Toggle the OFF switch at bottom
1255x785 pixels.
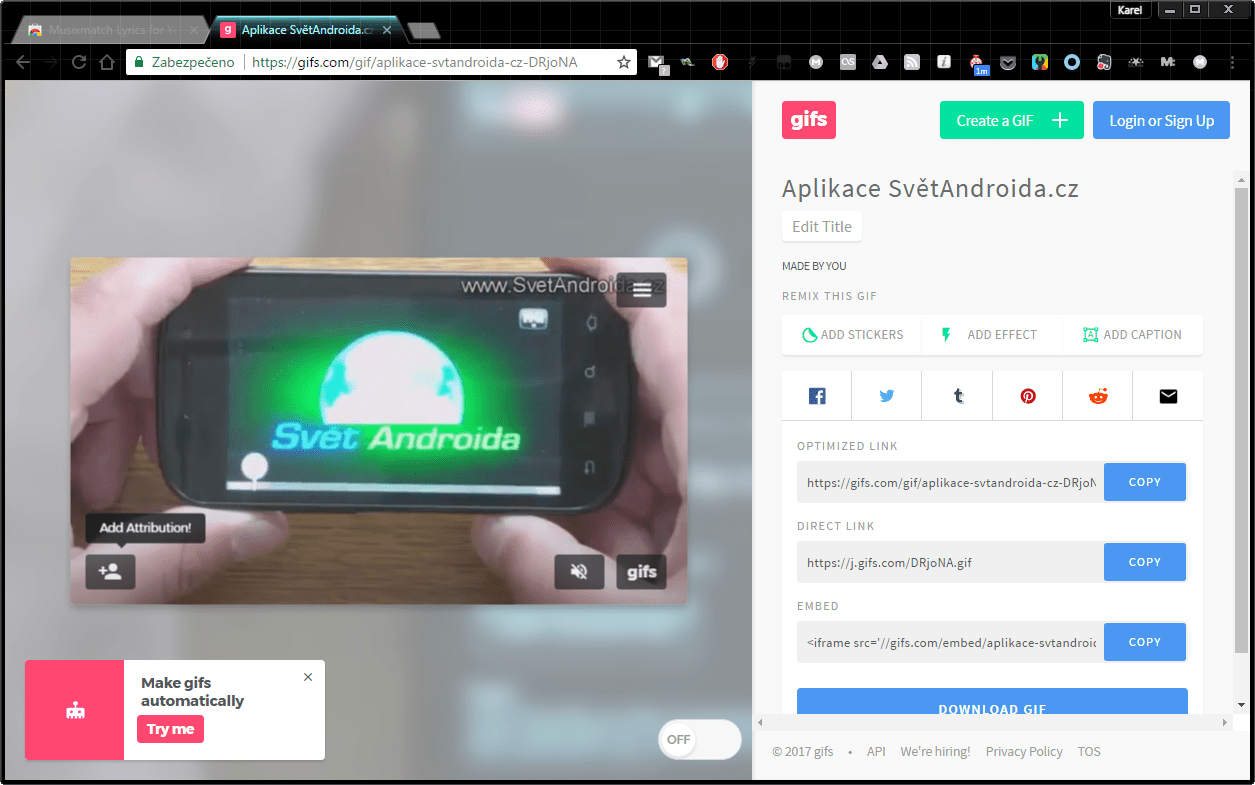click(x=699, y=739)
